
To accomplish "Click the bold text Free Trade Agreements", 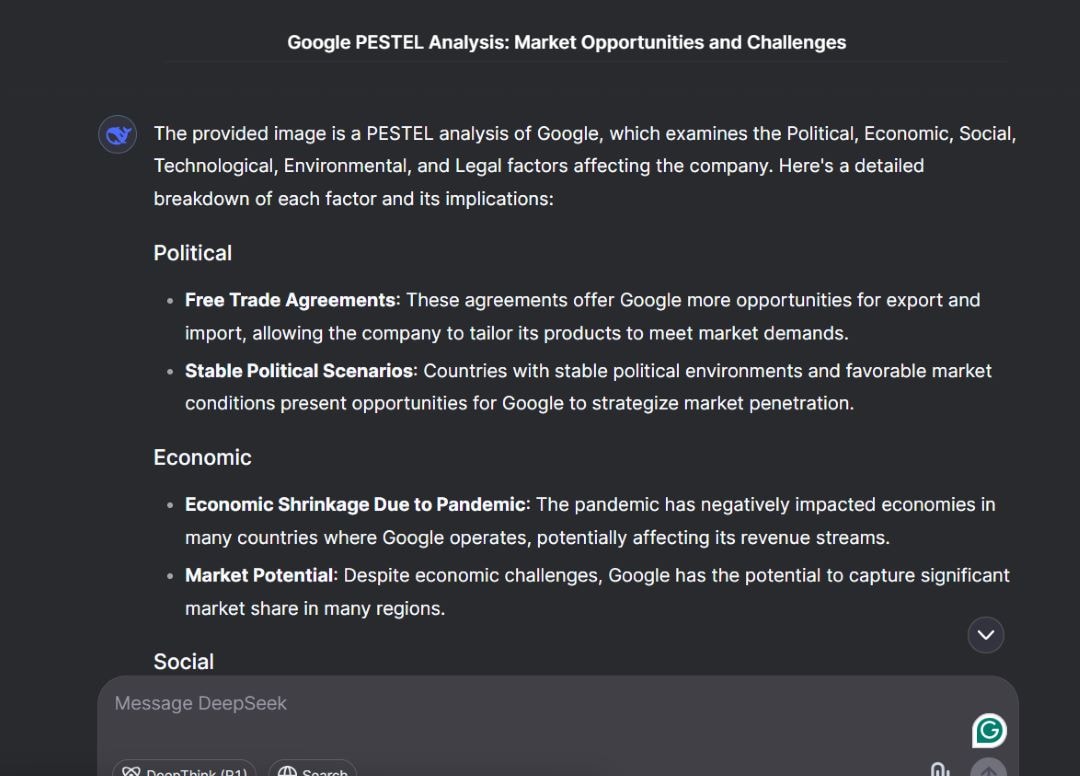I will coord(290,300).
